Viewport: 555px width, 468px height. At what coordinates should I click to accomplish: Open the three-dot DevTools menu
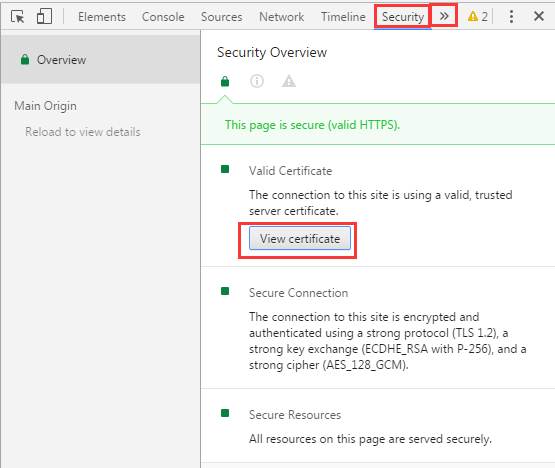click(x=511, y=16)
